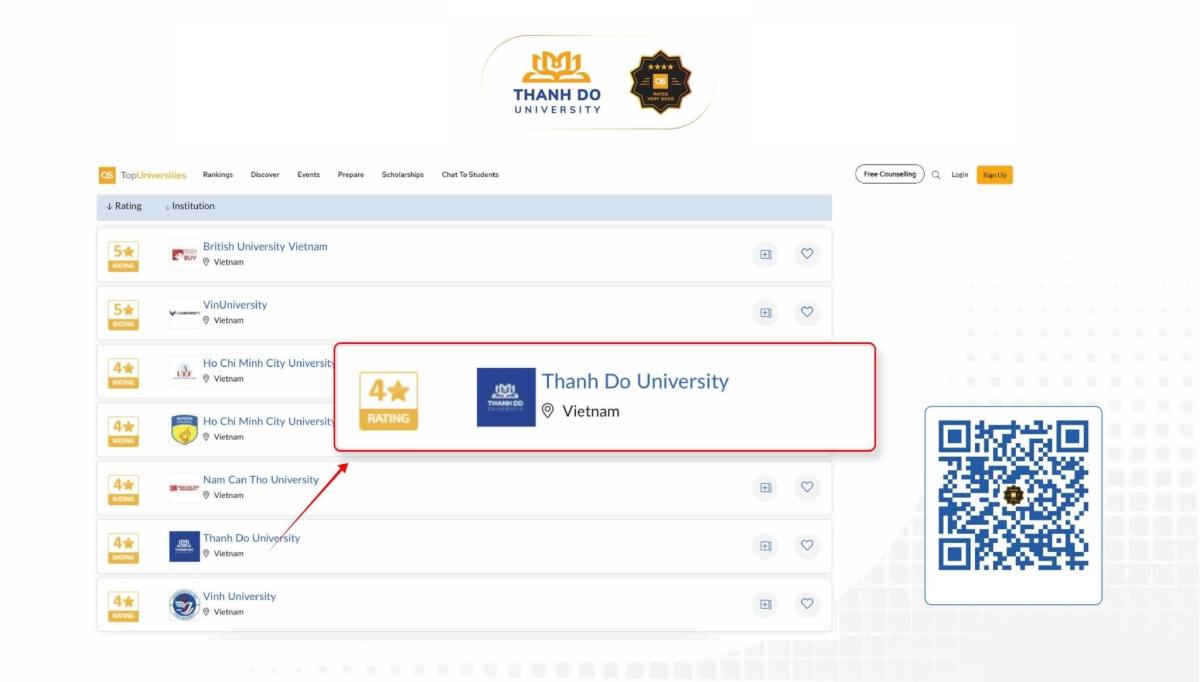
Task: Click the Vinh University logo
Action: [x=184, y=604]
